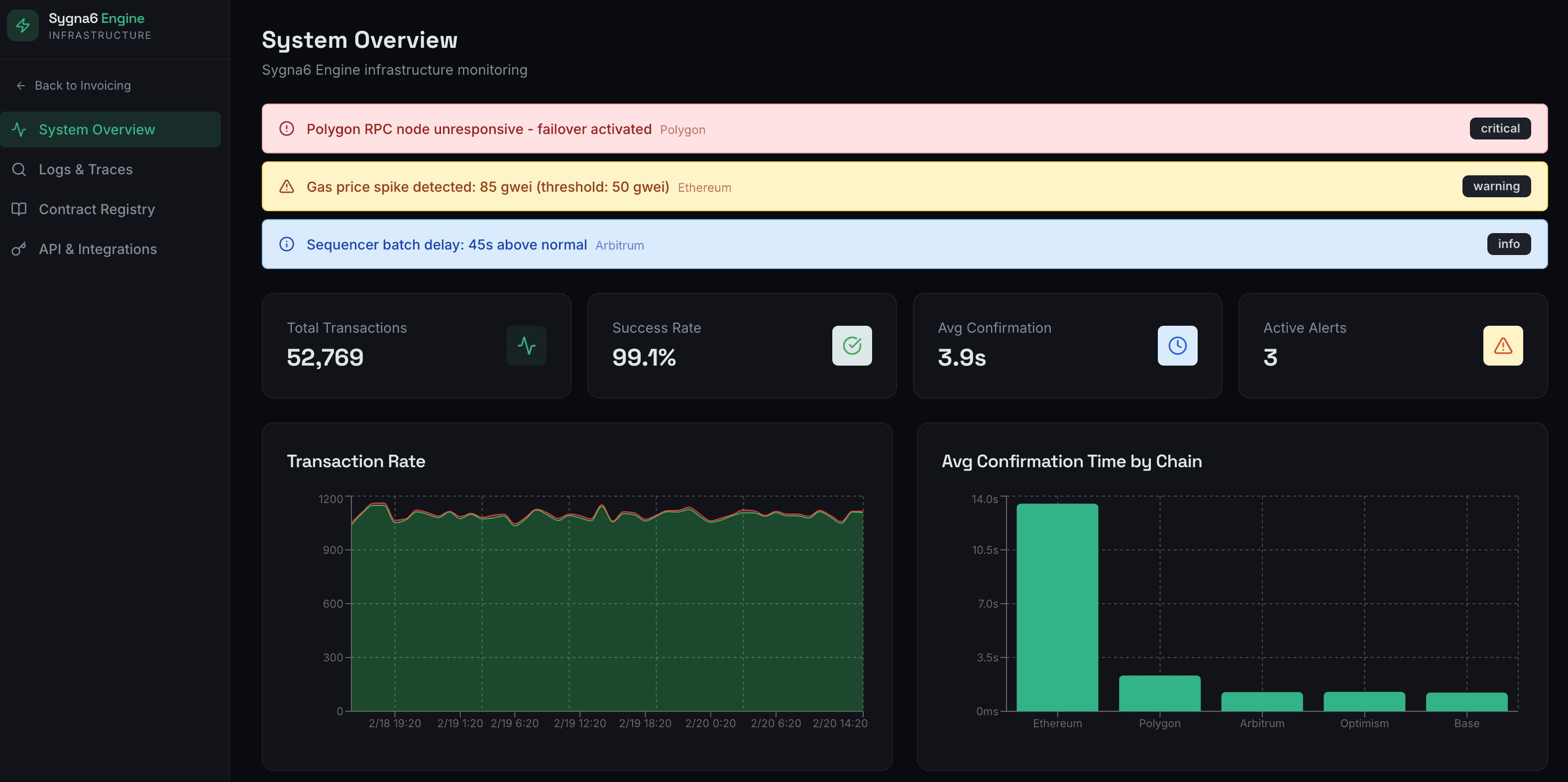Click the clock icon on Avg Confirmation card

(1177, 345)
